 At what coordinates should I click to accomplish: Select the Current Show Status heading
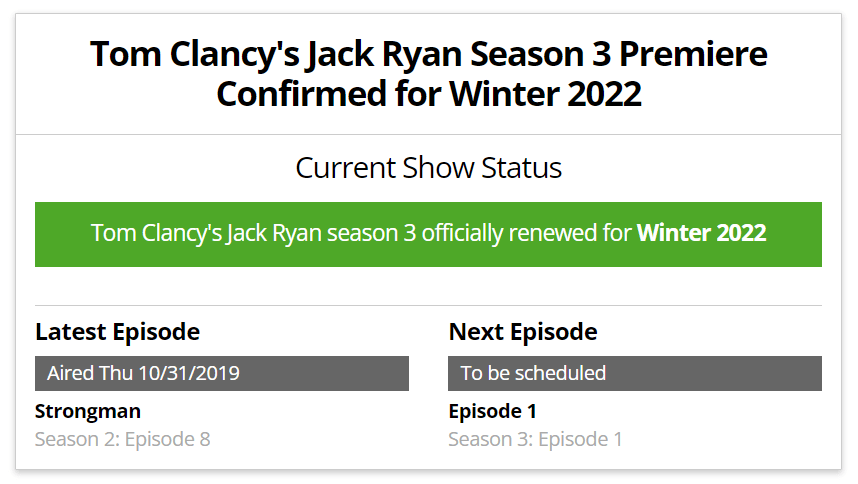click(x=428, y=167)
